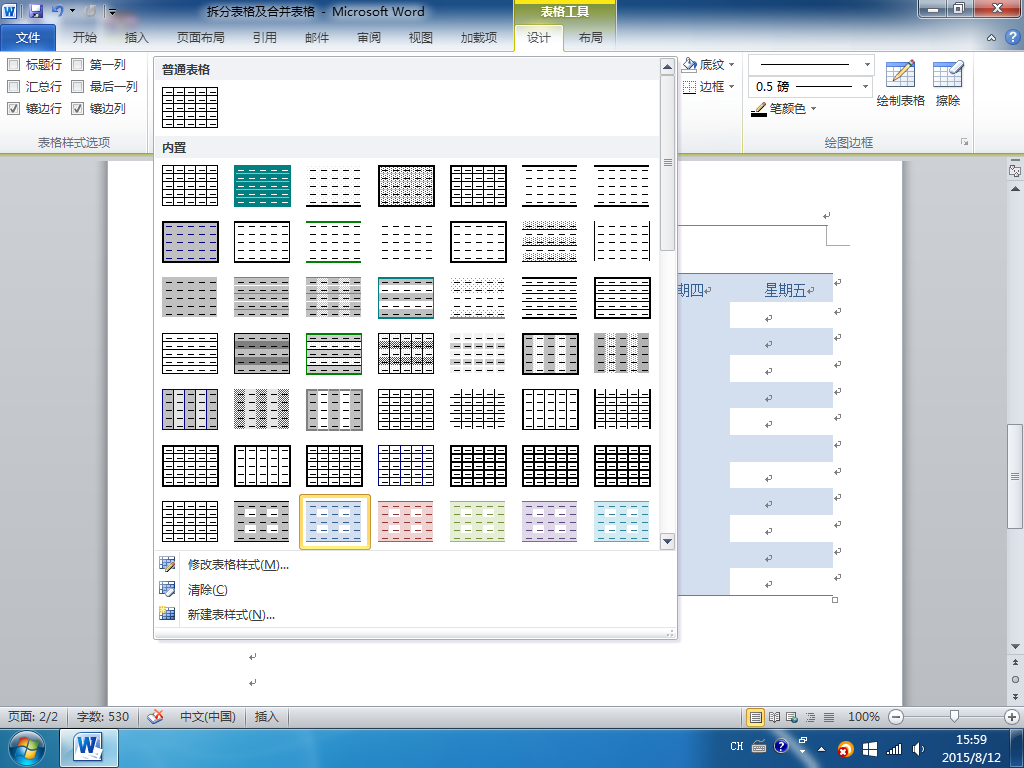This screenshot has width=1024, height=768.
Task: Click the page count 页面: 2/2 indicator
Action: pos(33,717)
